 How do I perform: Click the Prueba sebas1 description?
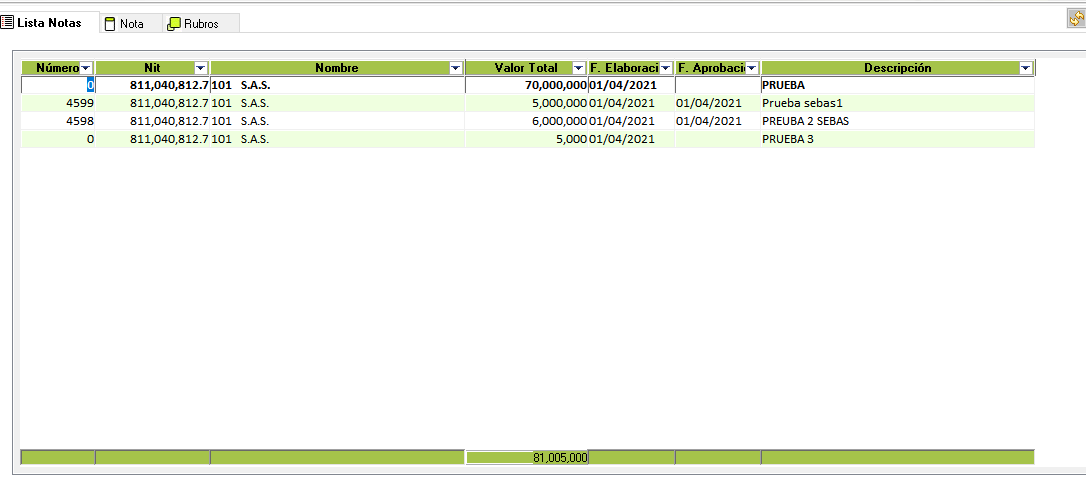coord(898,103)
